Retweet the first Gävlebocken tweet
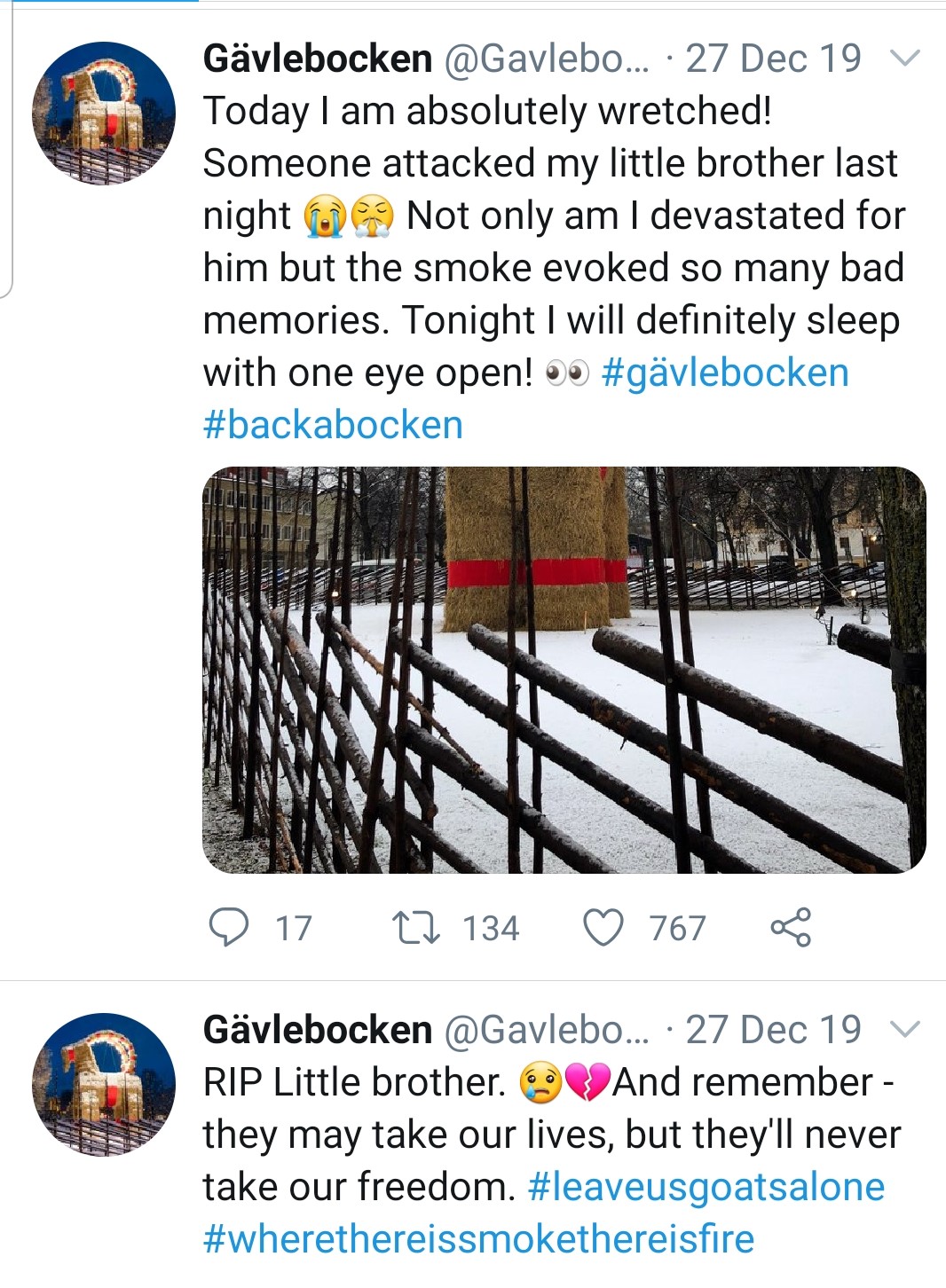The image size is (946, 1288). point(416,928)
